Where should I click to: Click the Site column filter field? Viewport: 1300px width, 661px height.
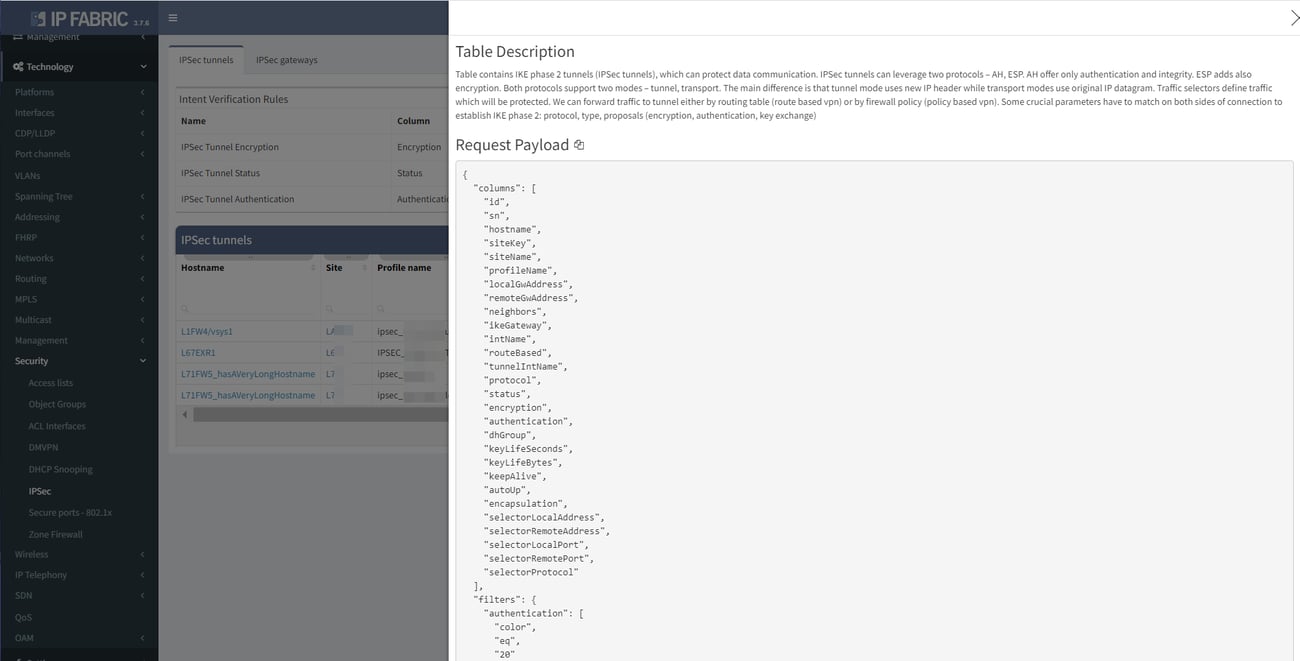click(345, 309)
